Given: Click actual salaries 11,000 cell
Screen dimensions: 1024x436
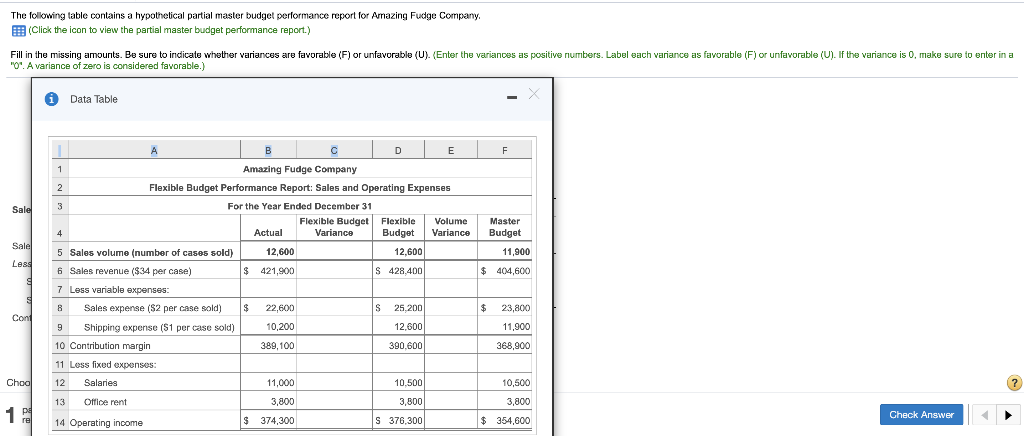Looking at the screenshot, I should [x=268, y=383].
